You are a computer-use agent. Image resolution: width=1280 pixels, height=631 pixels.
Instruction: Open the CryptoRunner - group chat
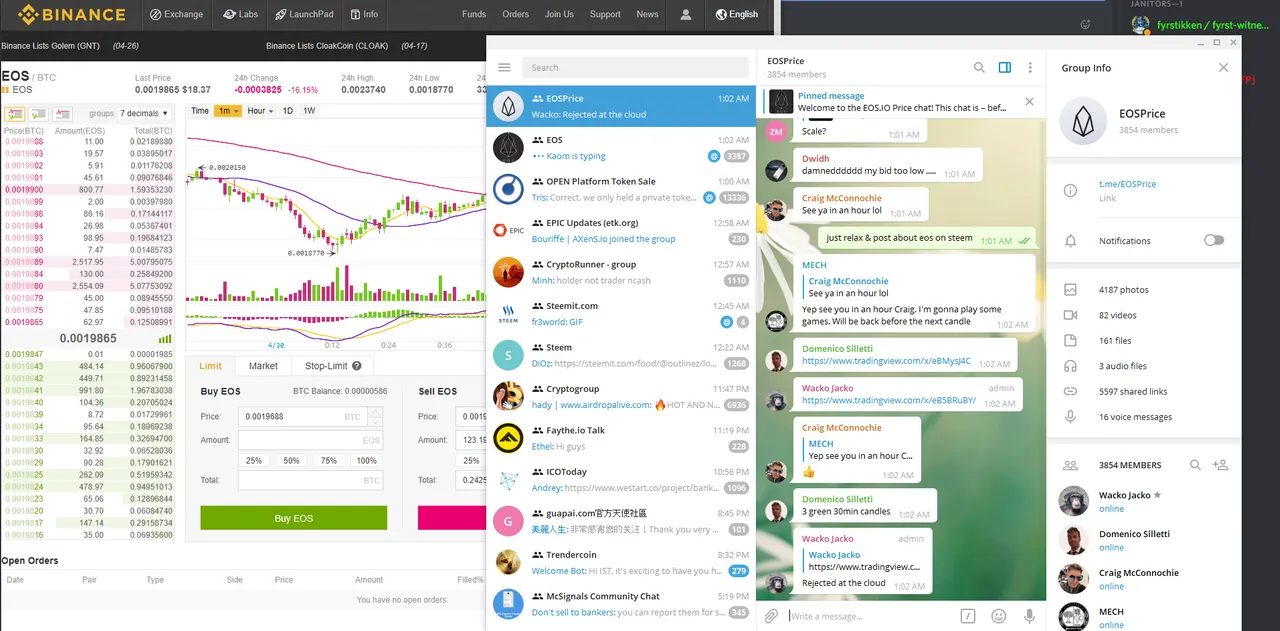tap(621, 272)
